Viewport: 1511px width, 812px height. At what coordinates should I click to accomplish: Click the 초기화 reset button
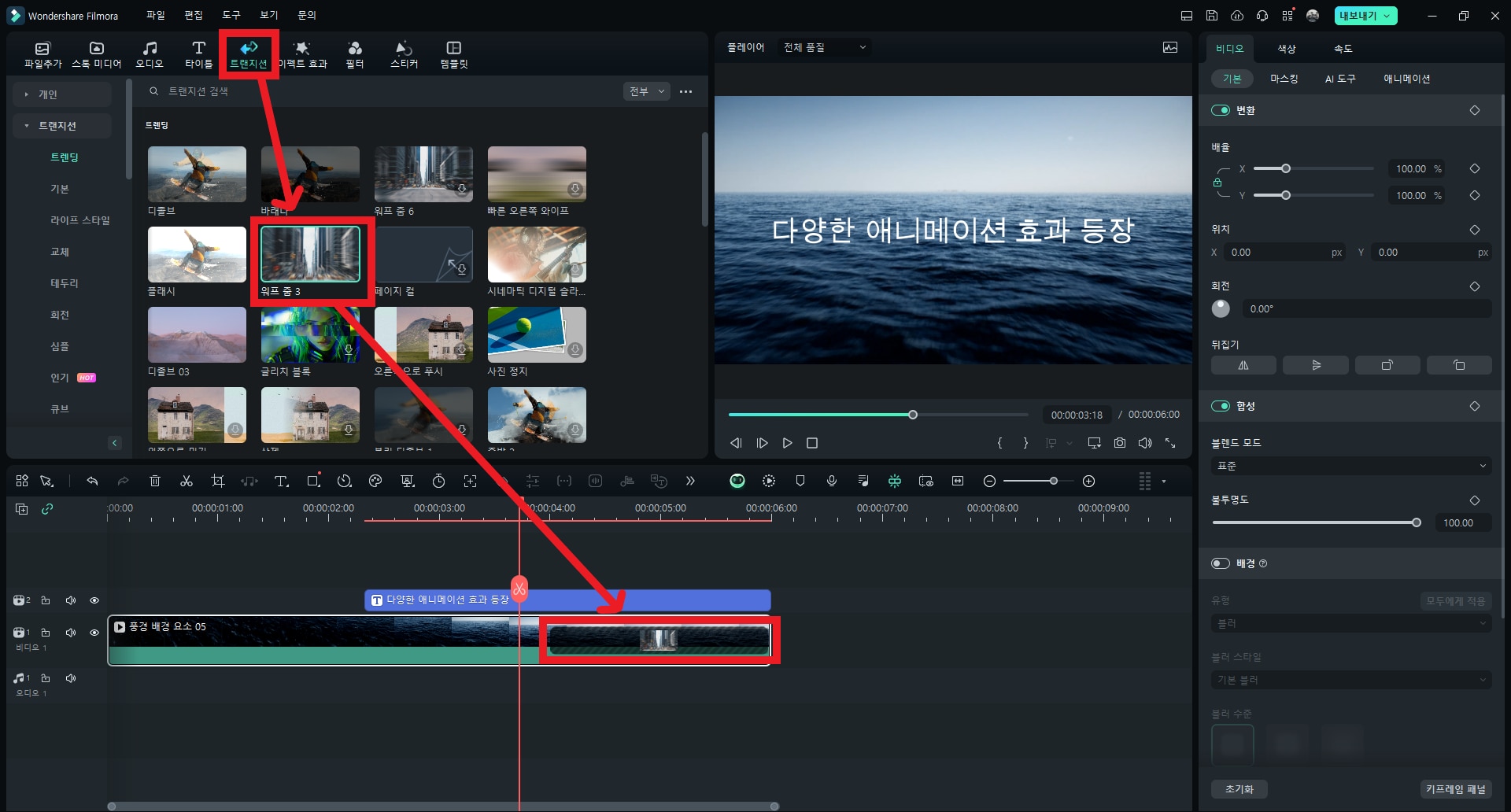tap(1239, 789)
